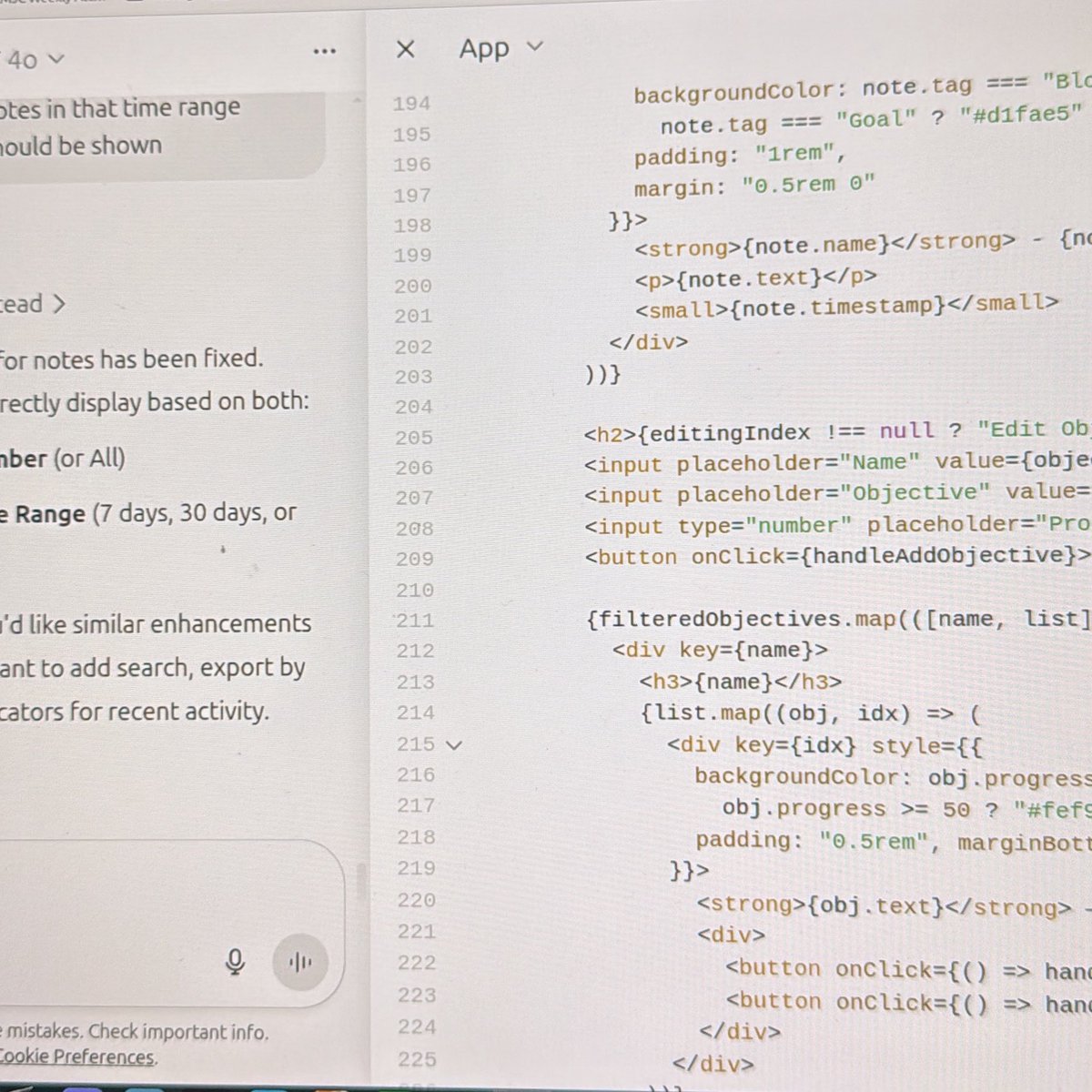This screenshot has width=1092, height=1092.
Task: Select line number 205 in gutter
Action: pos(414,438)
